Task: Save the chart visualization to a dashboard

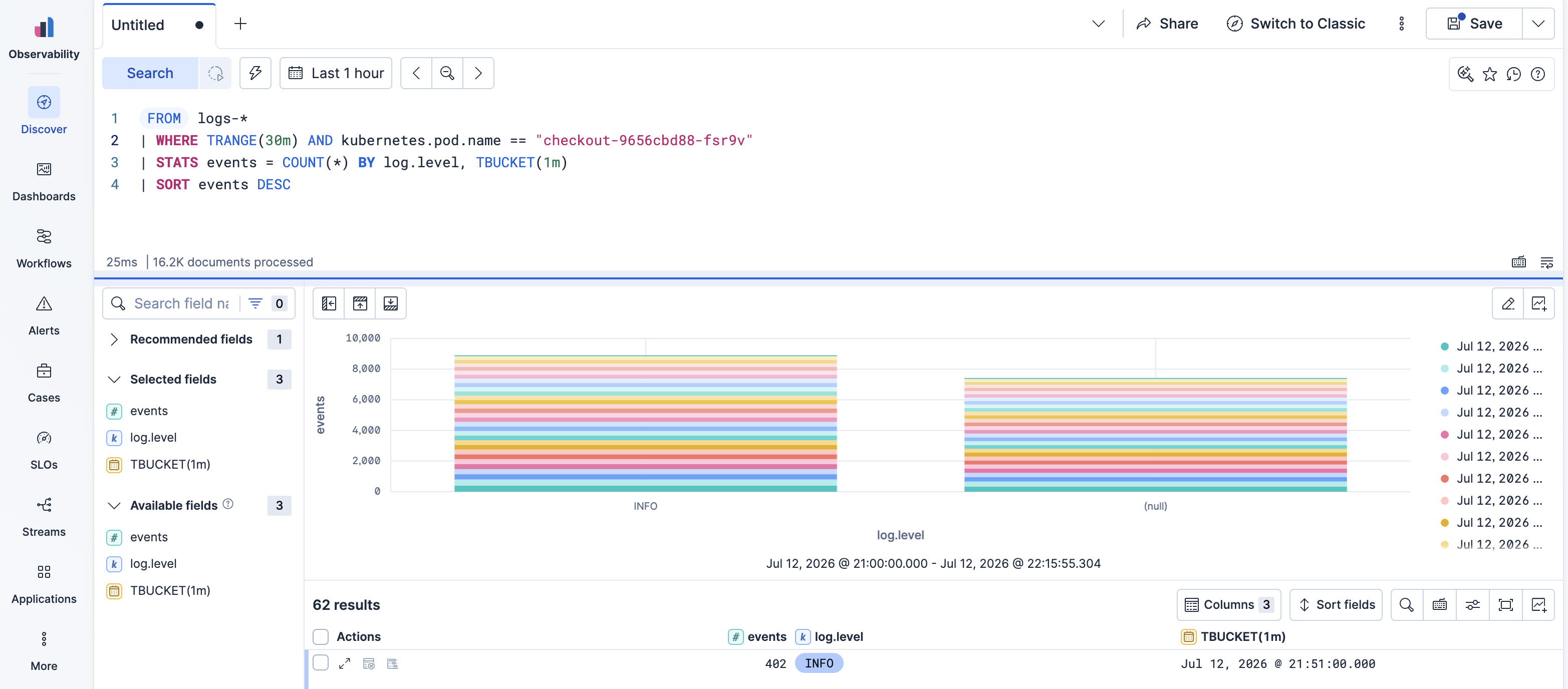Action: click(1539, 303)
